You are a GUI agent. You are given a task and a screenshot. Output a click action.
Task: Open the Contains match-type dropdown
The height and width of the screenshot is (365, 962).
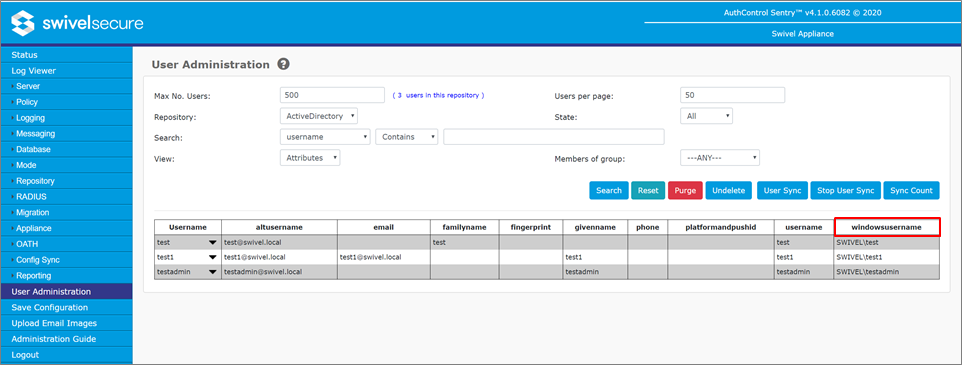(407, 137)
